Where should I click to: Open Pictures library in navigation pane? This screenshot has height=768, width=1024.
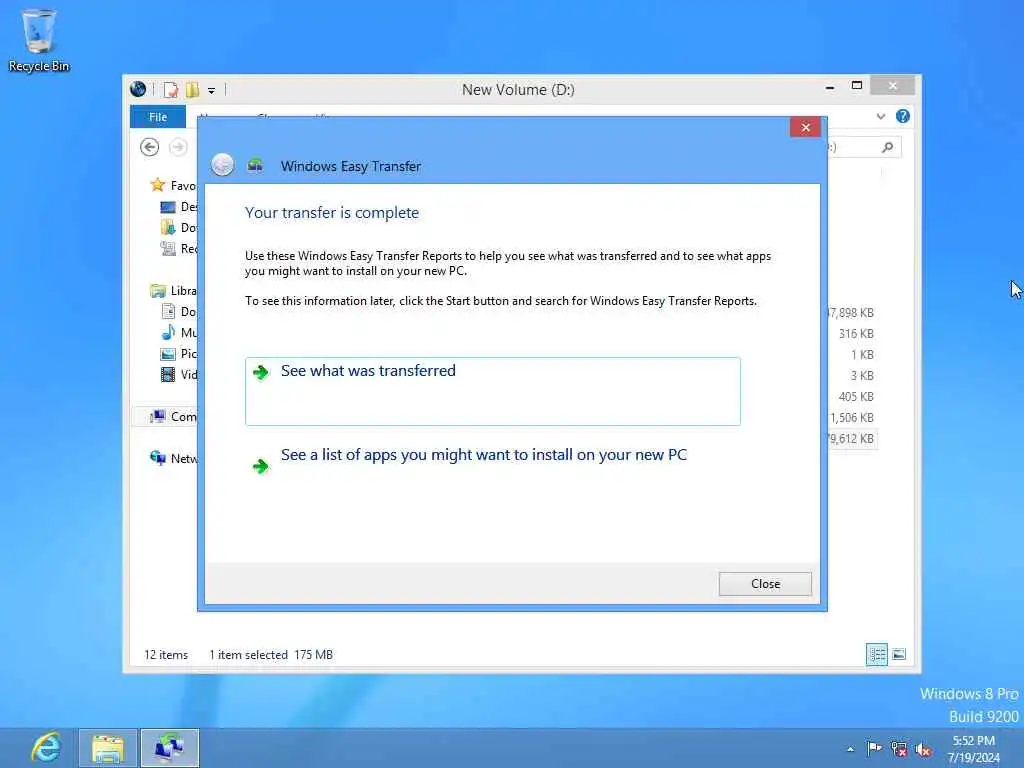point(178,353)
